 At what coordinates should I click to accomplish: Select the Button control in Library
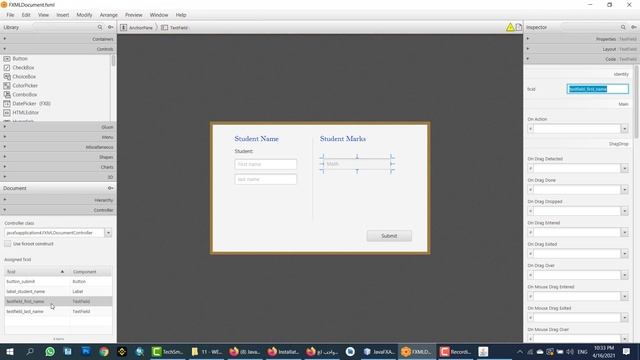20,58
